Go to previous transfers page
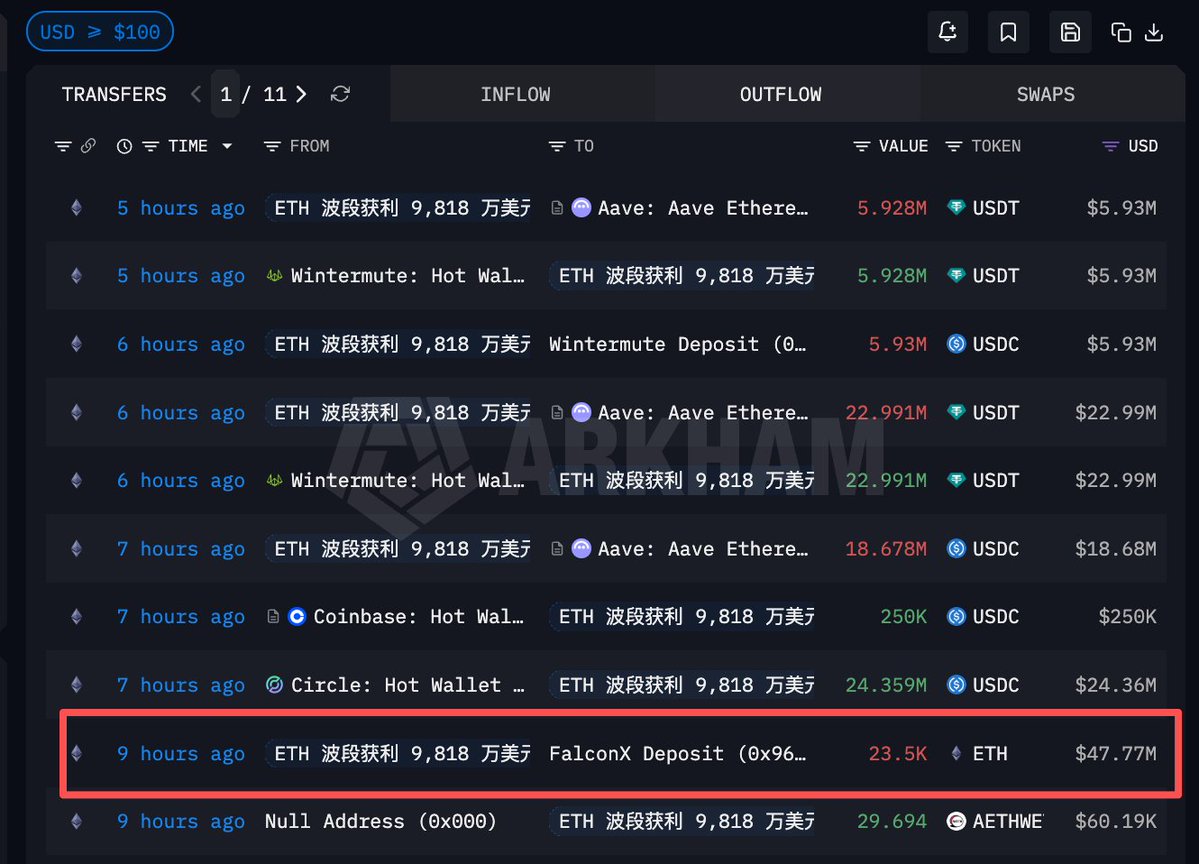This screenshot has height=864, width=1199. coord(196,94)
